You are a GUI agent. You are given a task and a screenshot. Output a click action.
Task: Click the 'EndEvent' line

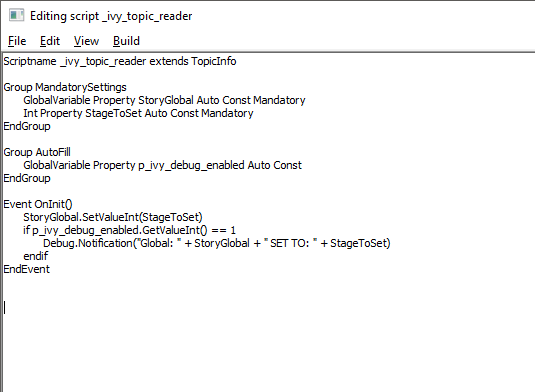[x=27, y=269]
